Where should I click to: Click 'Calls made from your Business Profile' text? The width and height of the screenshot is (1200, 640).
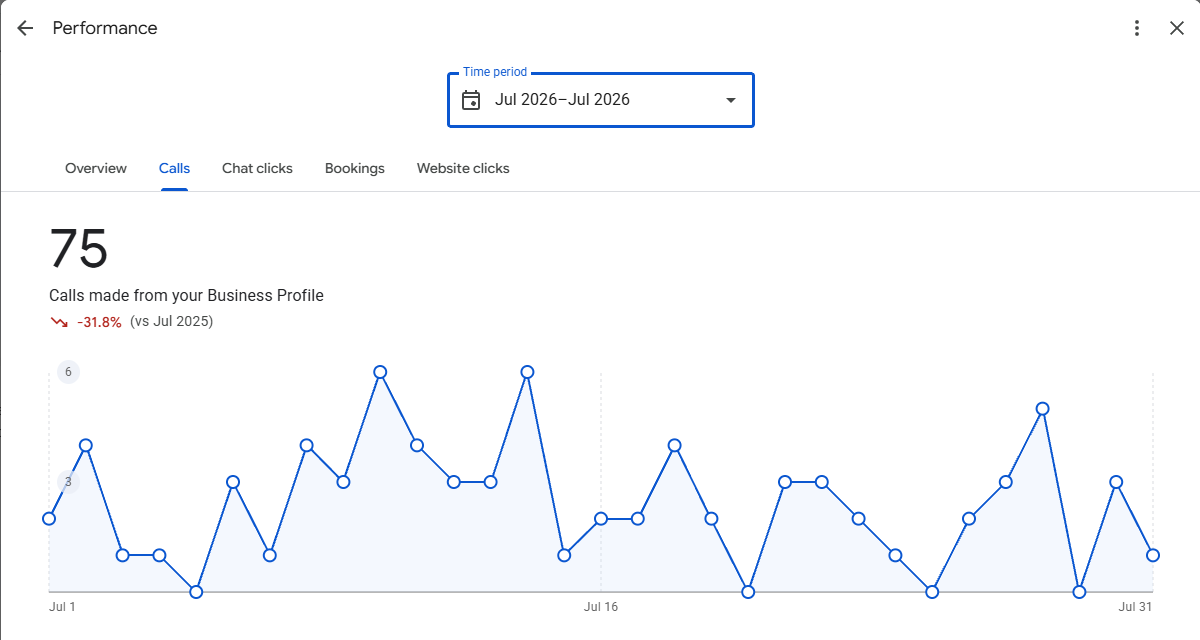[187, 295]
